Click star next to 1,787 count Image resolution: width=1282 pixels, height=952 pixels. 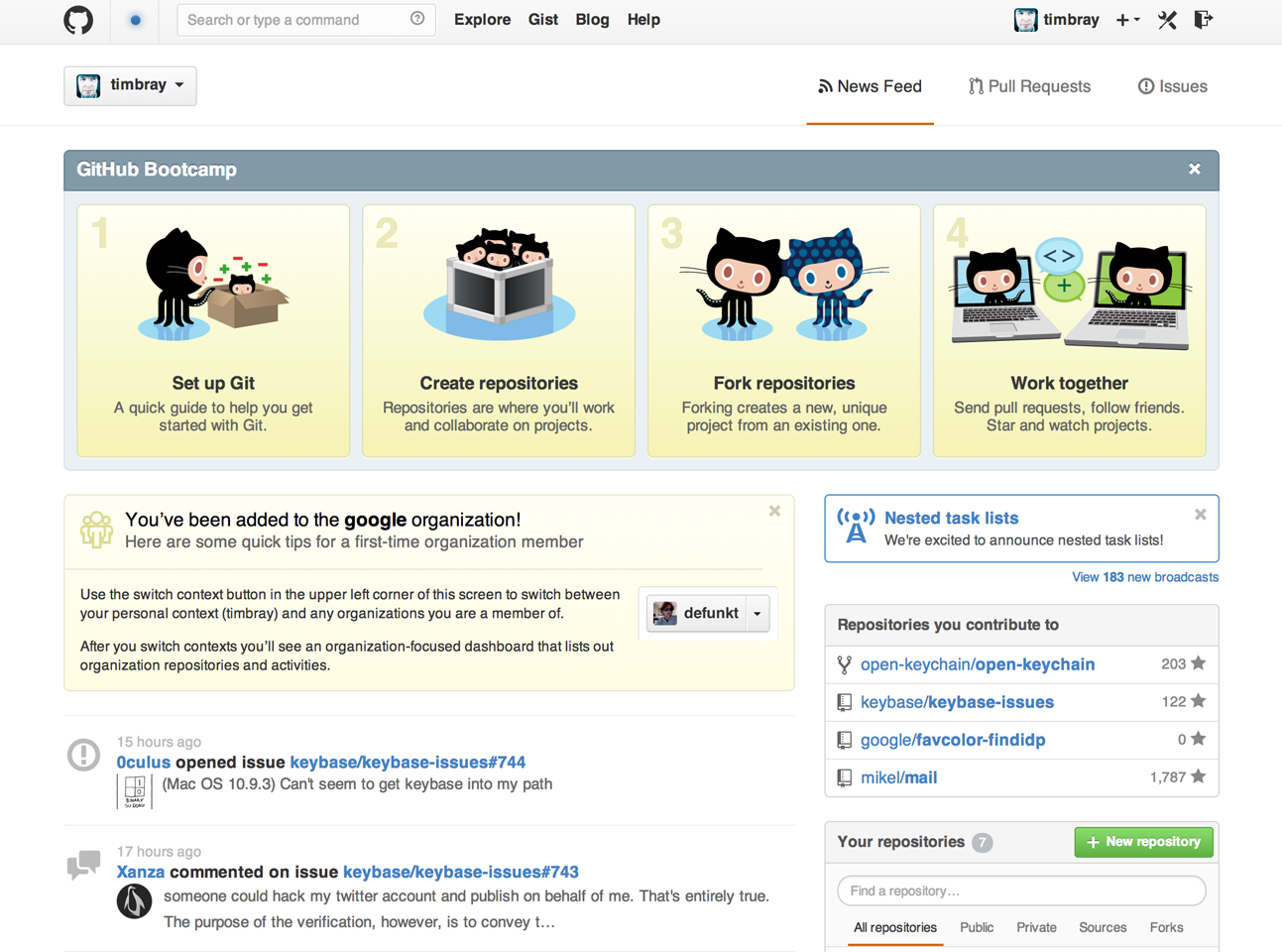pyautogui.click(x=1199, y=776)
